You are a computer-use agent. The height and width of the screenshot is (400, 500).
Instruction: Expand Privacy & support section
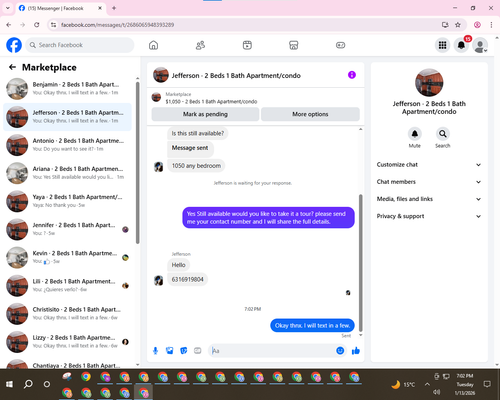tap(429, 216)
